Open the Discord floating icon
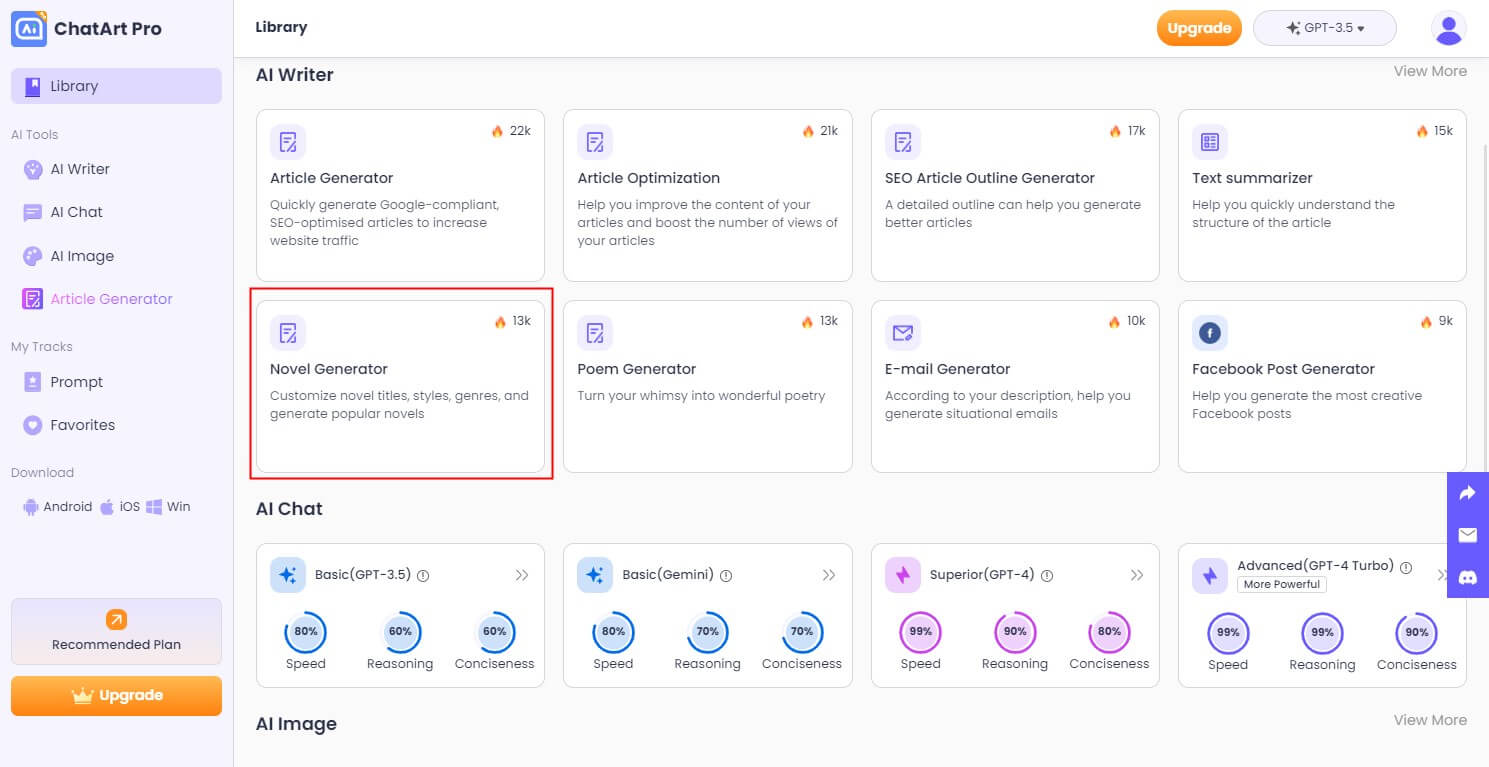The width and height of the screenshot is (1489, 767). (1468, 577)
